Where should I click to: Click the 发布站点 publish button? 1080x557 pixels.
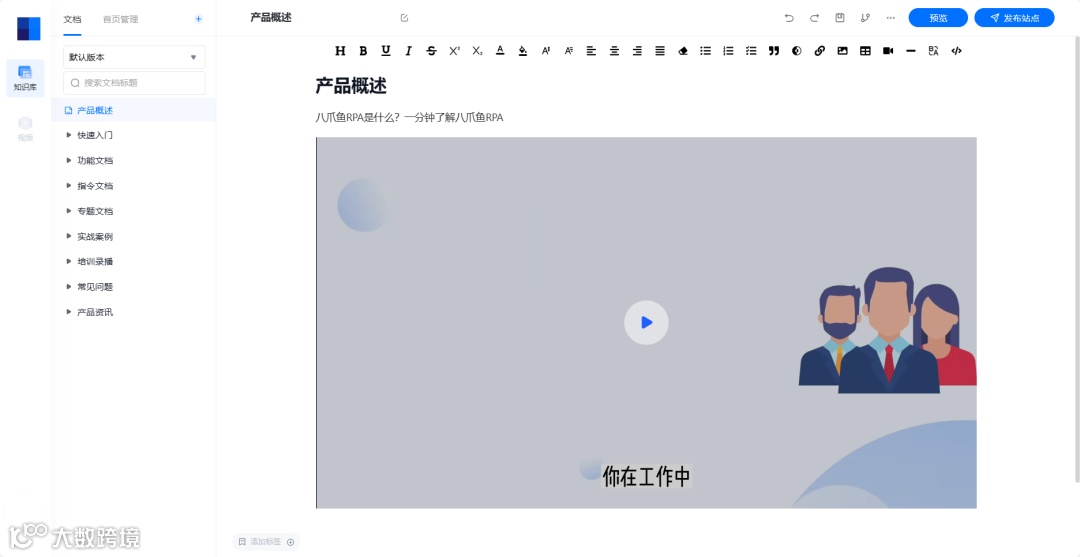click(x=1014, y=18)
